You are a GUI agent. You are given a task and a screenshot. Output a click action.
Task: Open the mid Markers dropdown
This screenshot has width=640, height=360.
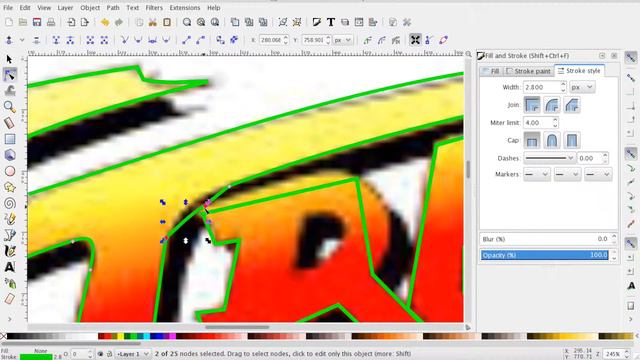coord(567,174)
